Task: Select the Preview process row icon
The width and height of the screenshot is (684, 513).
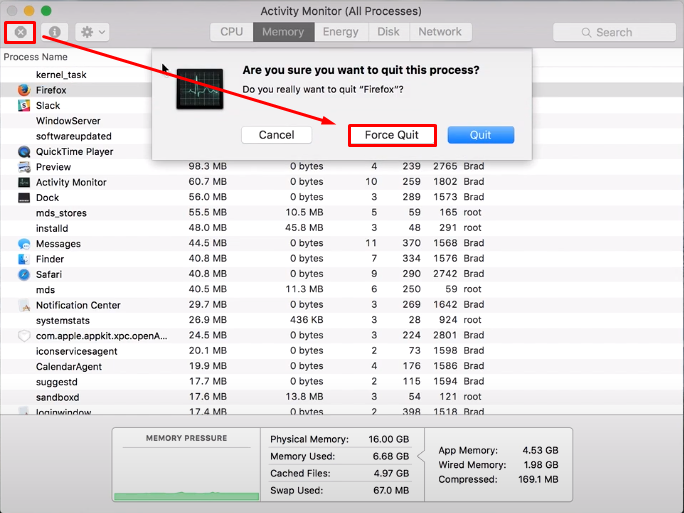Action: 24,167
